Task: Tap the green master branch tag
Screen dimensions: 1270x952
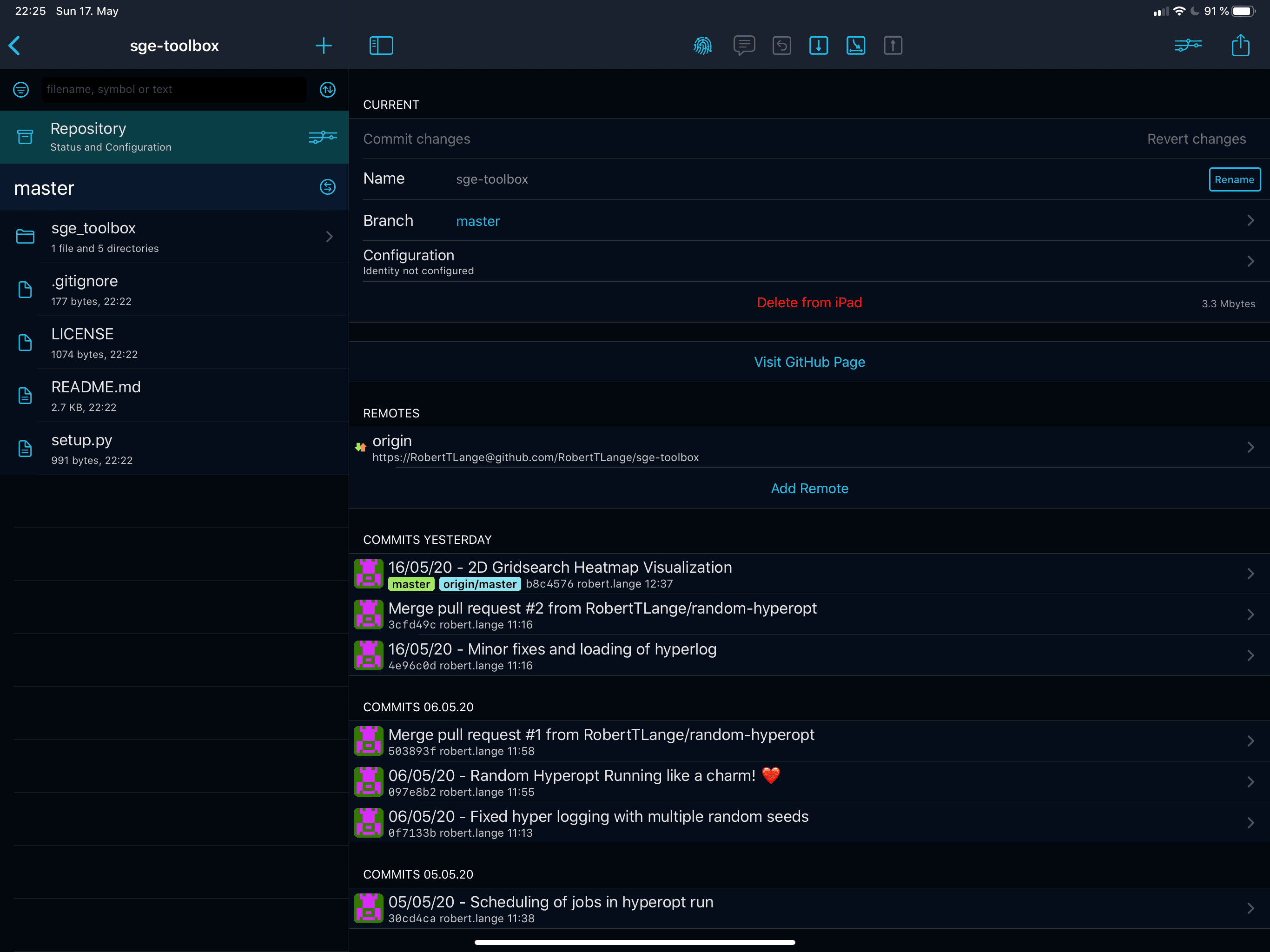Action: [x=411, y=584]
